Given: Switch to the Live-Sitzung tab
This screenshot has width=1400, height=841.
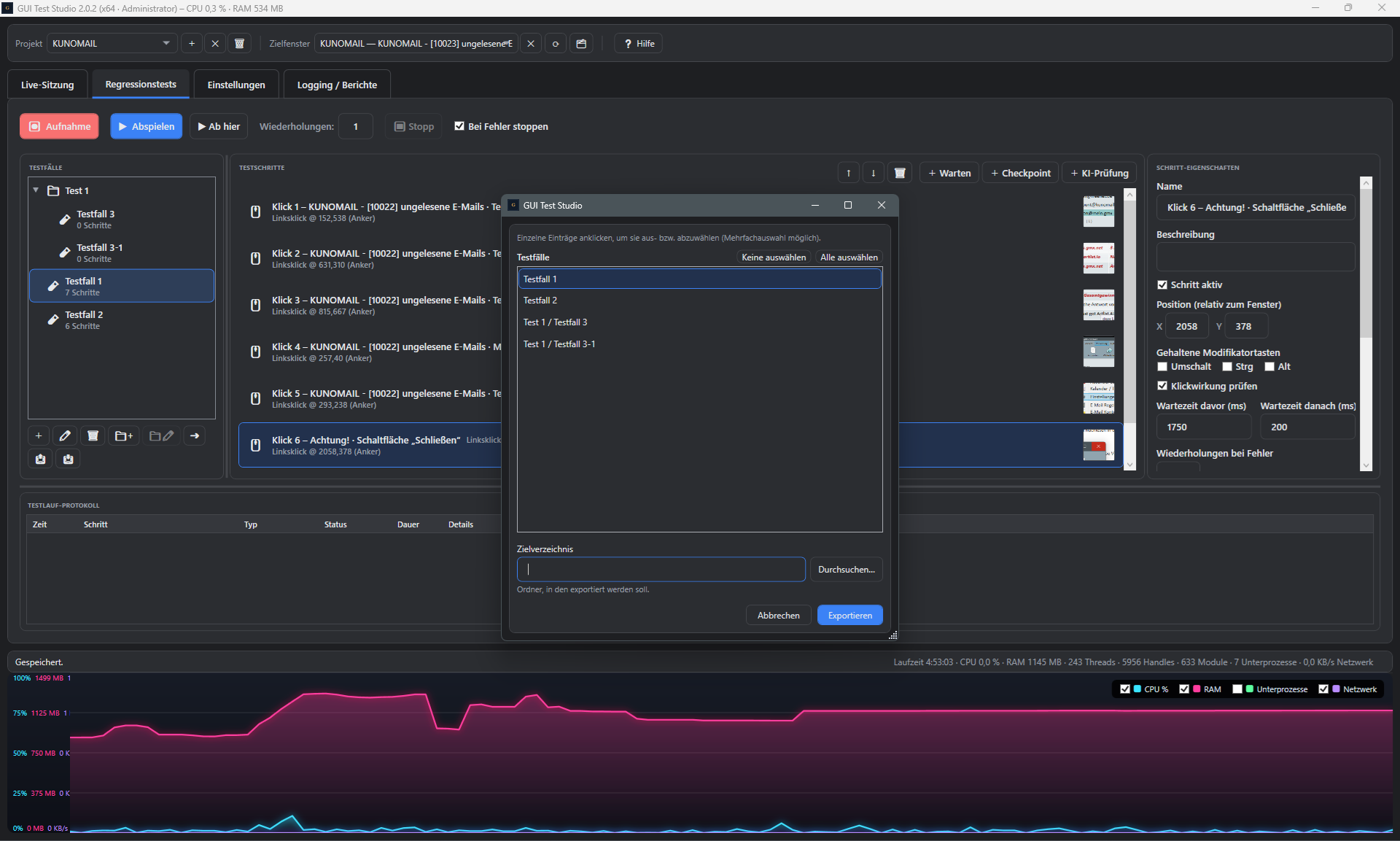Looking at the screenshot, I should pos(47,85).
